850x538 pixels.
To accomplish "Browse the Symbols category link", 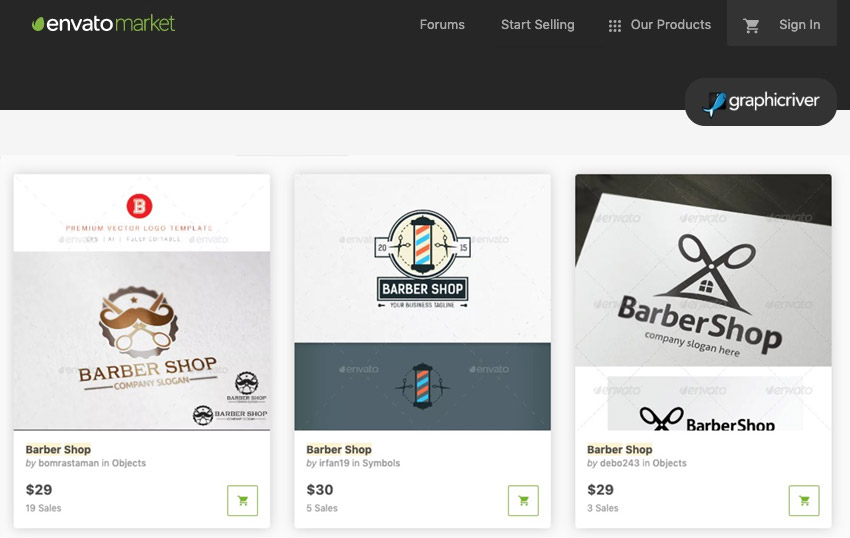I will (381, 463).
